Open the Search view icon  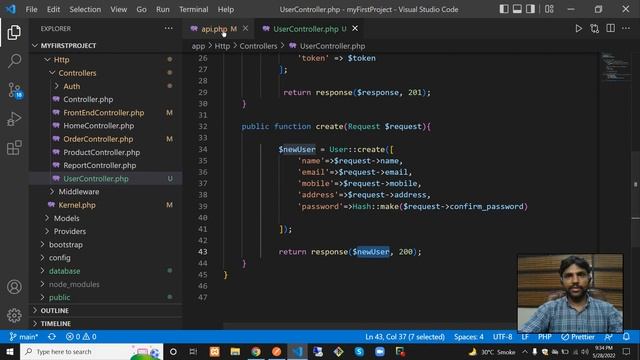[14, 61]
